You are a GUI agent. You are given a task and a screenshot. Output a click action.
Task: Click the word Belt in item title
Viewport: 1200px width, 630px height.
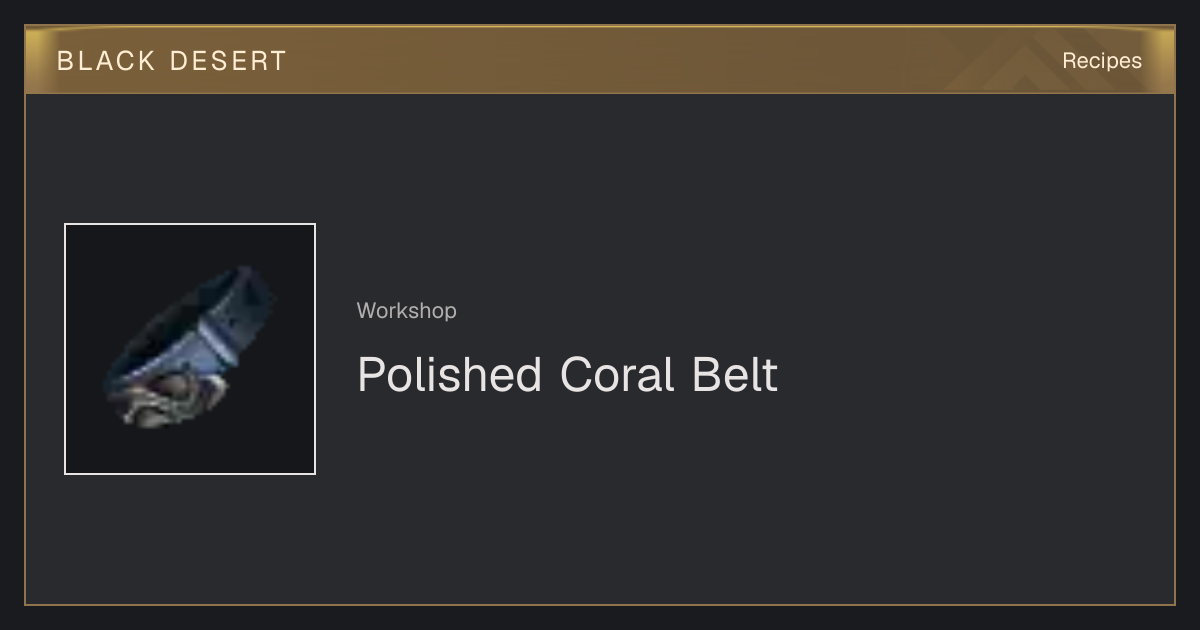735,375
